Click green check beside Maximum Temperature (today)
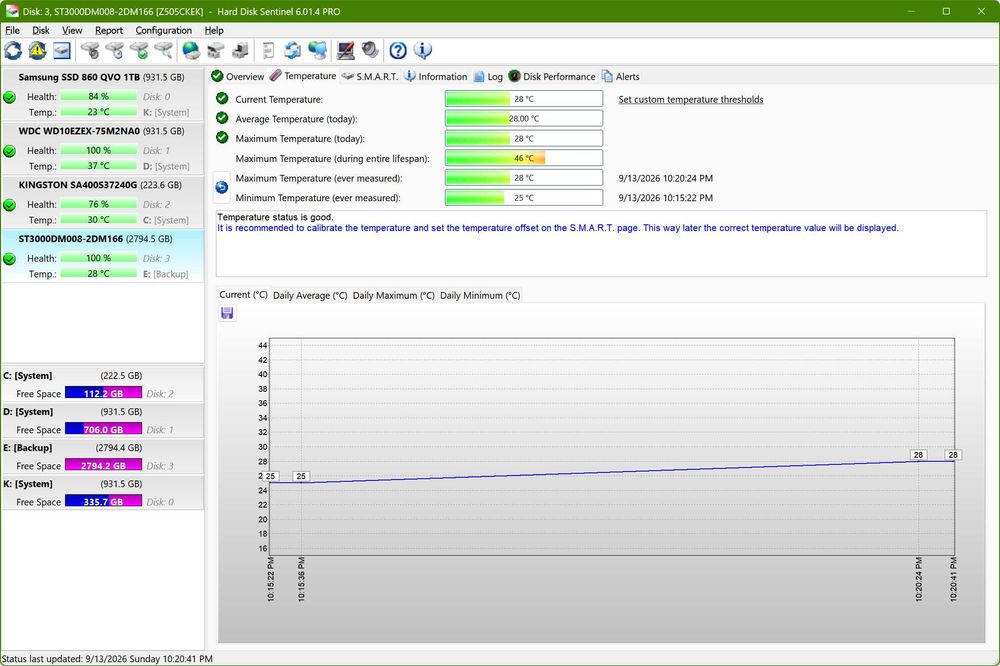The width and height of the screenshot is (1000, 666). [x=222, y=138]
